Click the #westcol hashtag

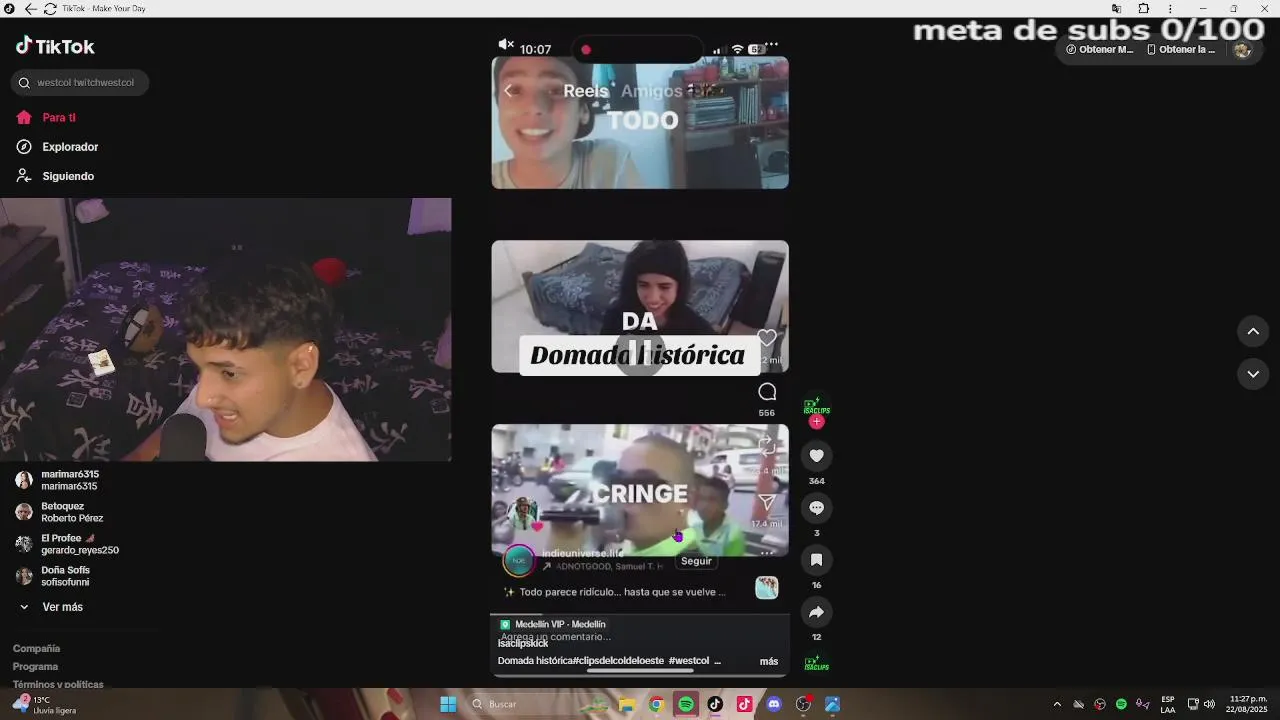[689, 661]
